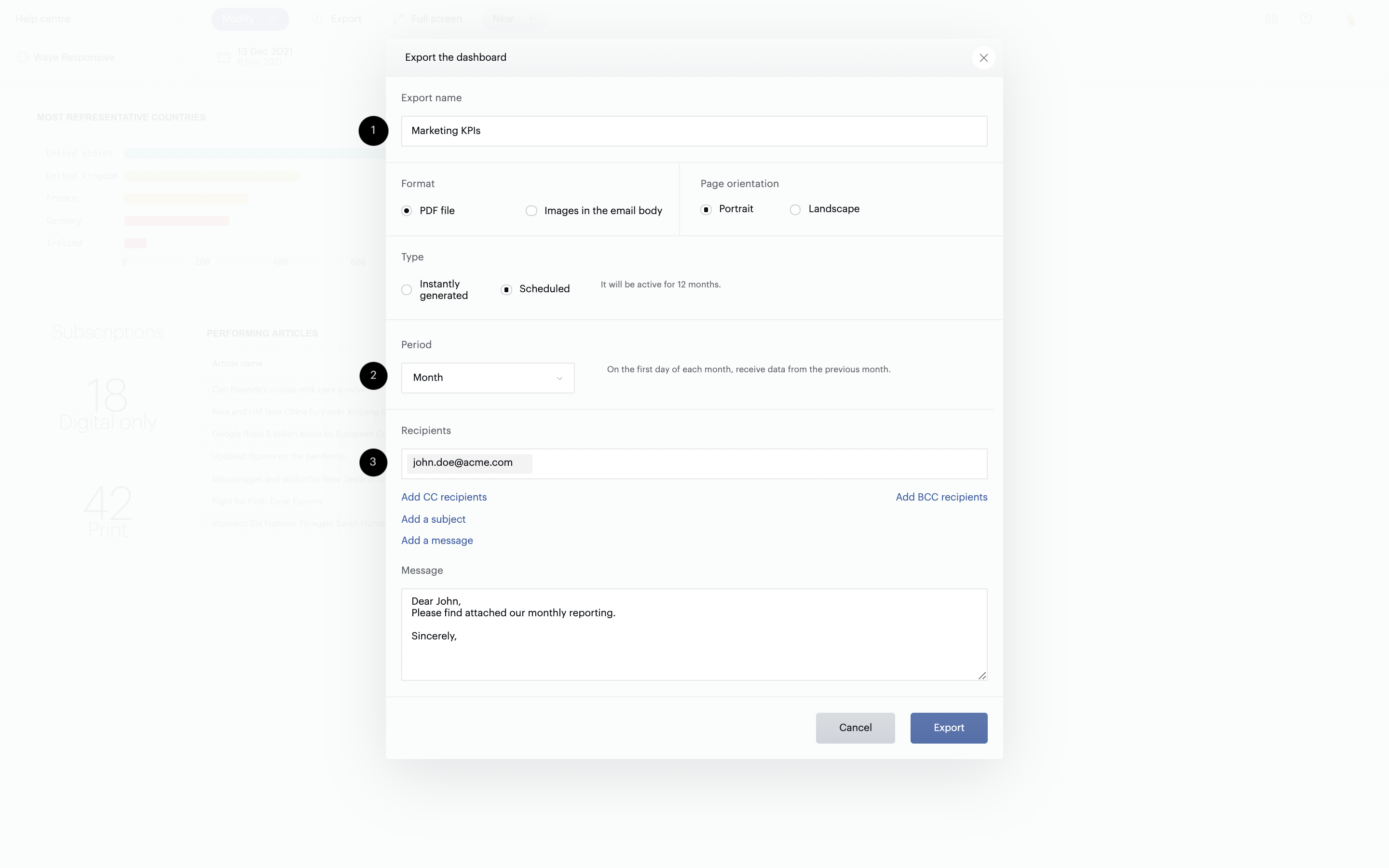
Task: Click the New plus icon
Action: point(531,18)
